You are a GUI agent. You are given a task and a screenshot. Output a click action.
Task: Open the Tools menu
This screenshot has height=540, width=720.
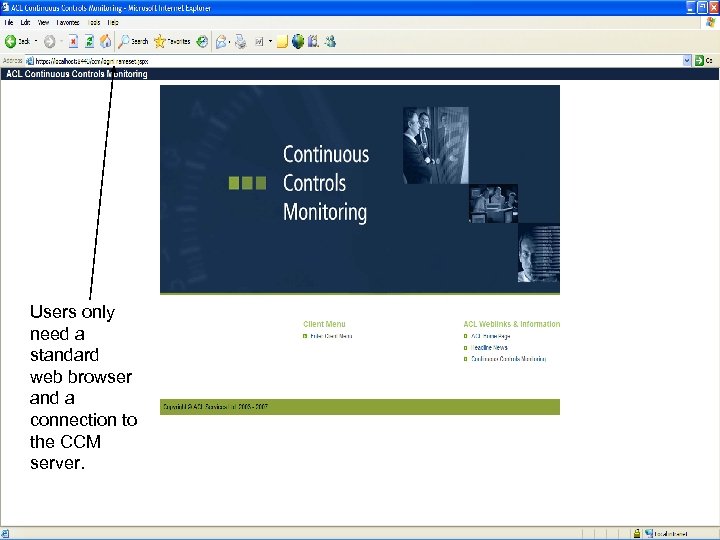pos(94,22)
